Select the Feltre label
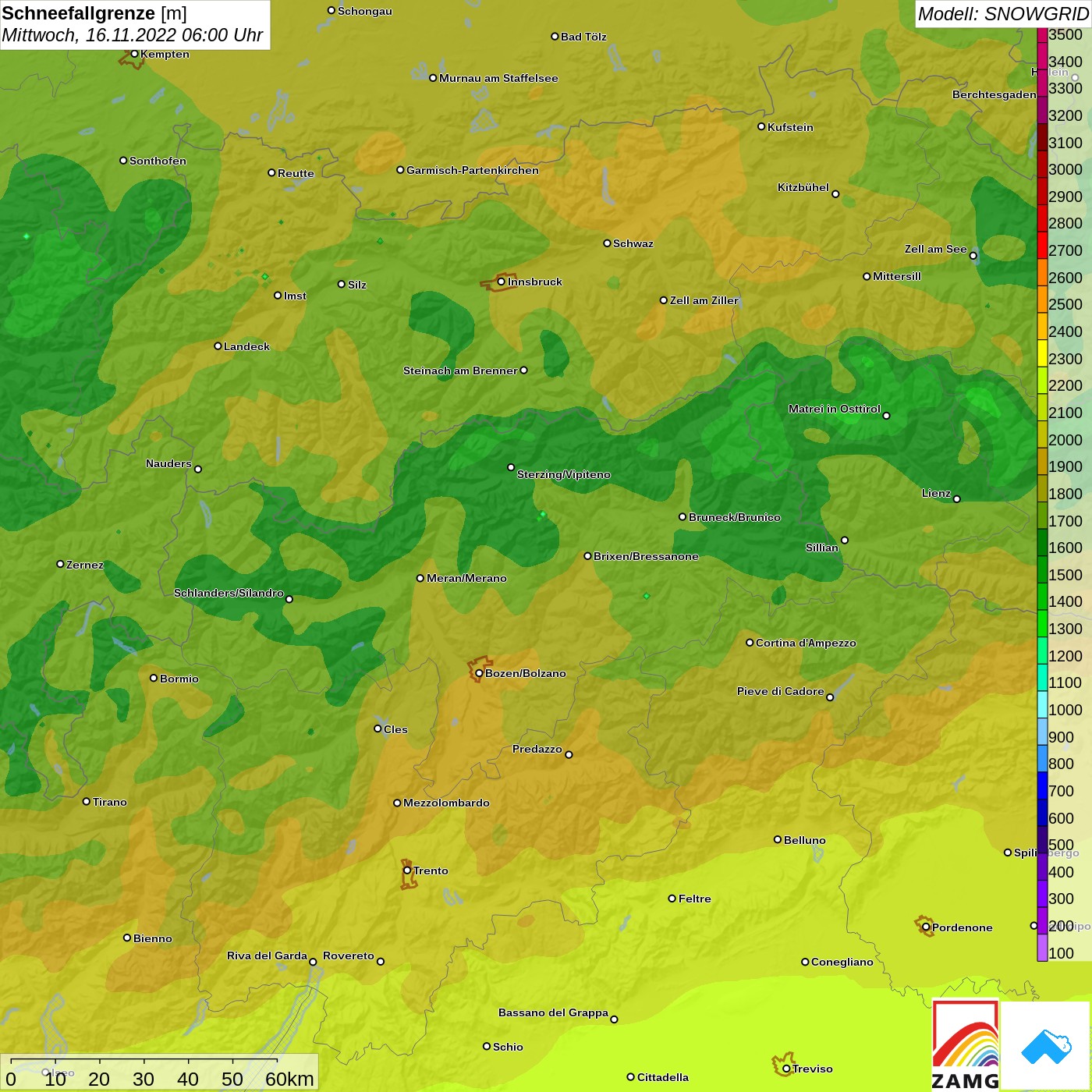The width and height of the screenshot is (1092, 1092). pyautogui.click(x=695, y=899)
